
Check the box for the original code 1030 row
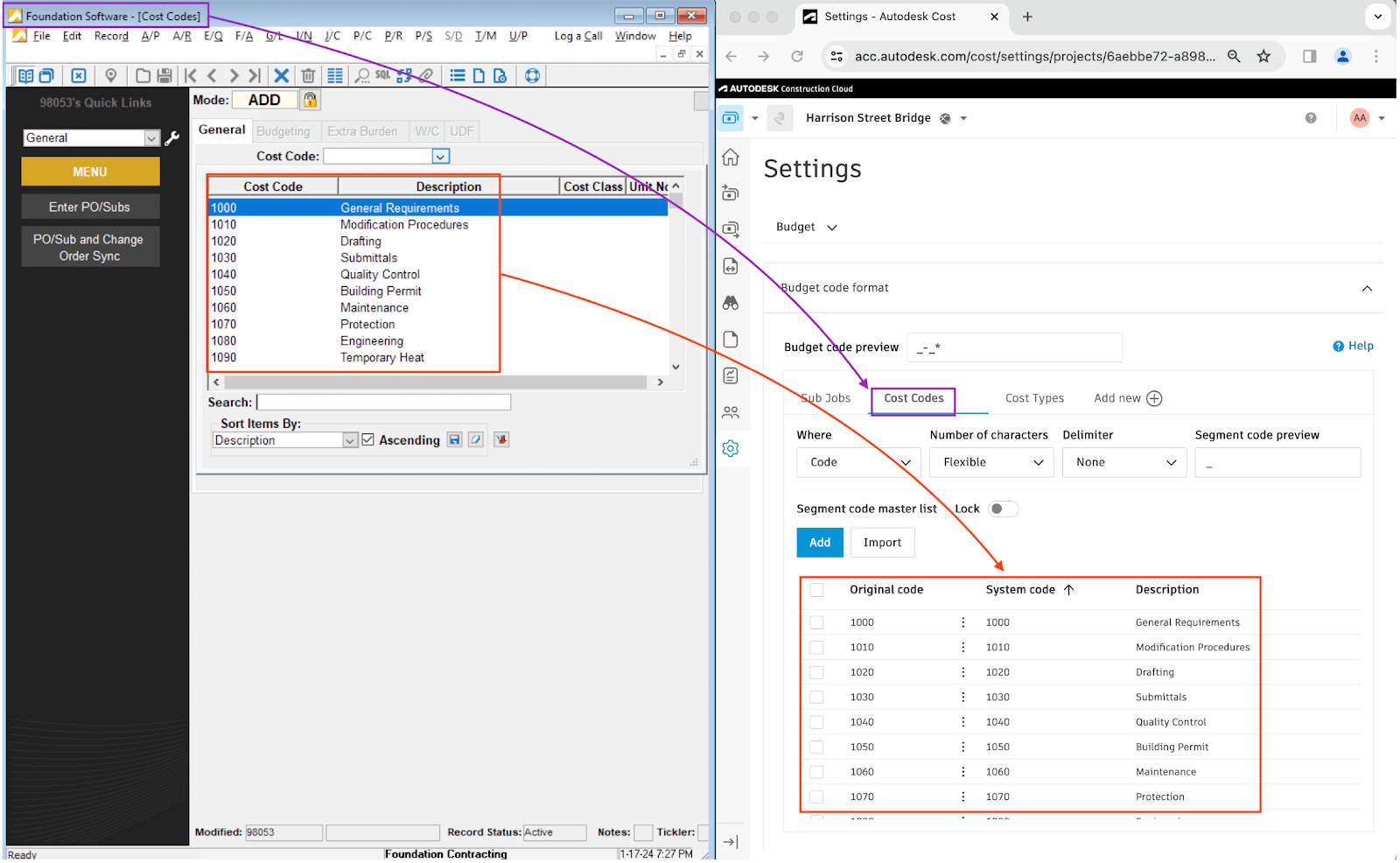[816, 697]
